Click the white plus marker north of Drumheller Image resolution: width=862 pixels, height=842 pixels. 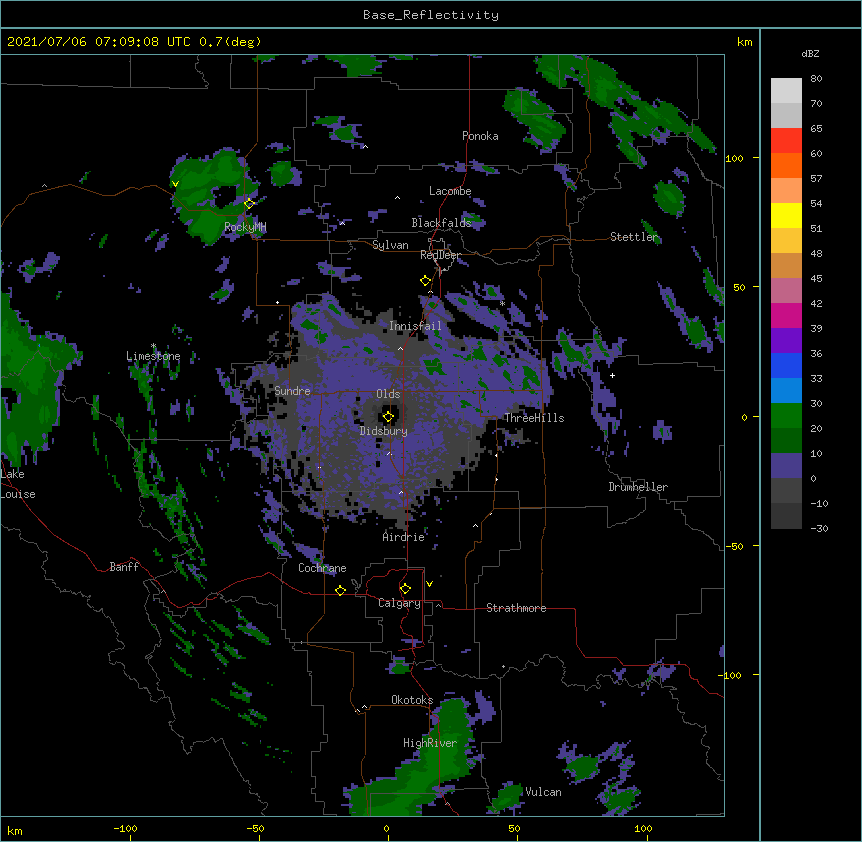pos(612,375)
